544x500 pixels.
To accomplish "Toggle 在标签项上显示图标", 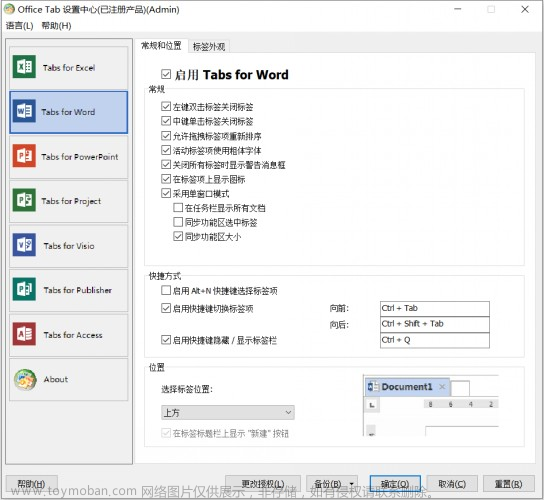I will (166, 179).
